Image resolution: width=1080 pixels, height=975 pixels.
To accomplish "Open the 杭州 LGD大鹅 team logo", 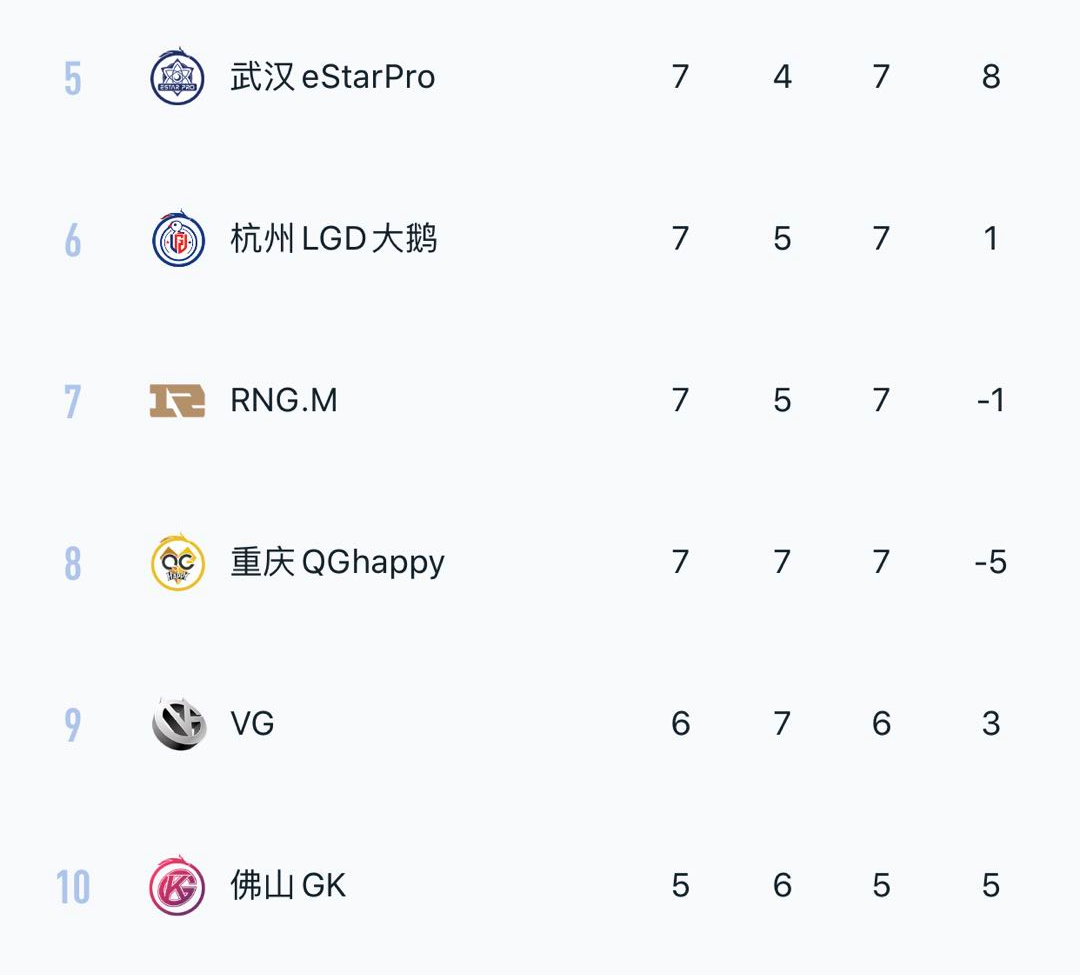I will tap(178, 238).
